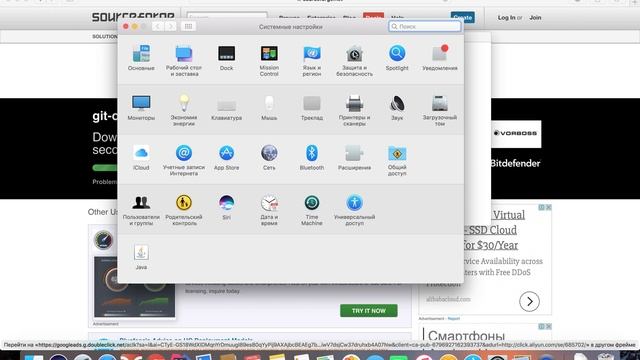Open Защита и безопасность preferences
The image size is (640, 360).
pos(354,61)
